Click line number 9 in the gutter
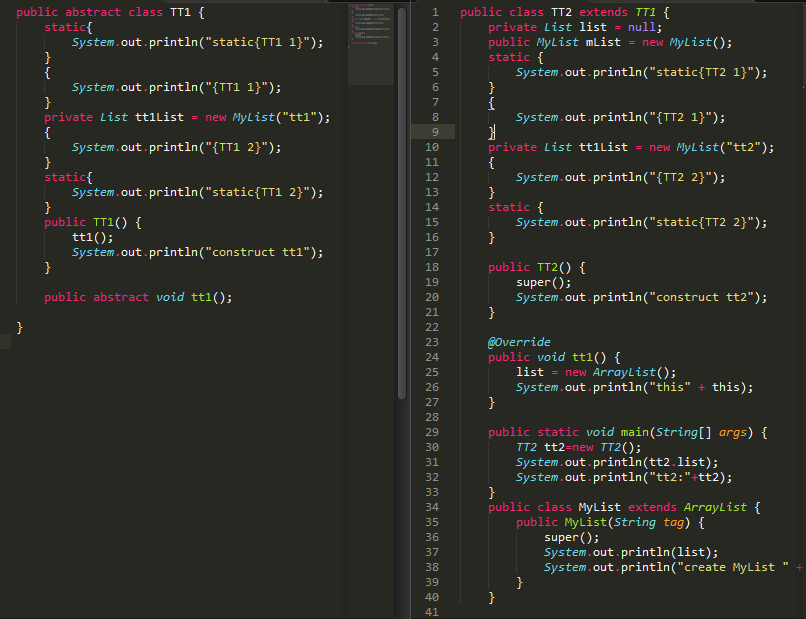The width and height of the screenshot is (806, 619). (435, 132)
